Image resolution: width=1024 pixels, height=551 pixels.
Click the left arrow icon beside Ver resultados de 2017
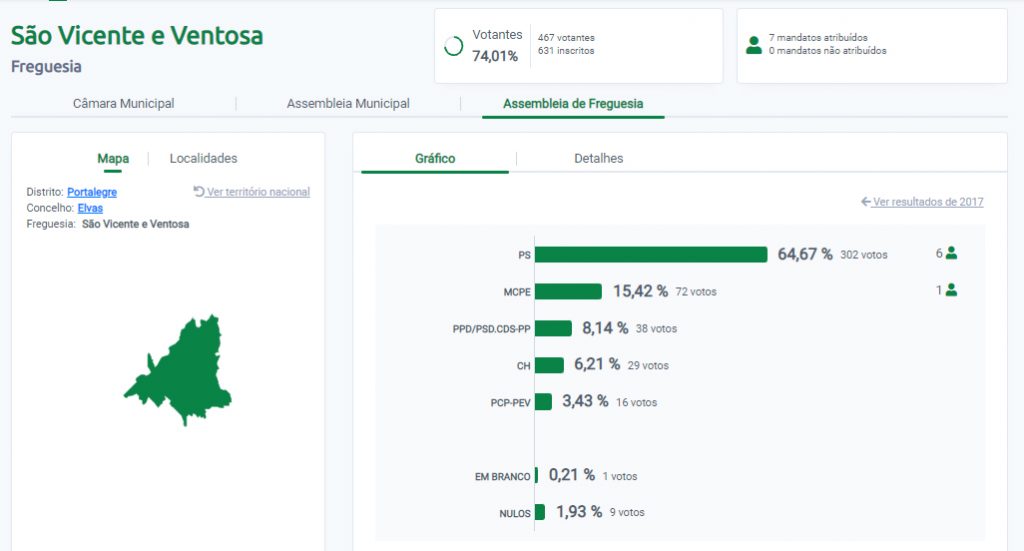(x=866, y=202)
